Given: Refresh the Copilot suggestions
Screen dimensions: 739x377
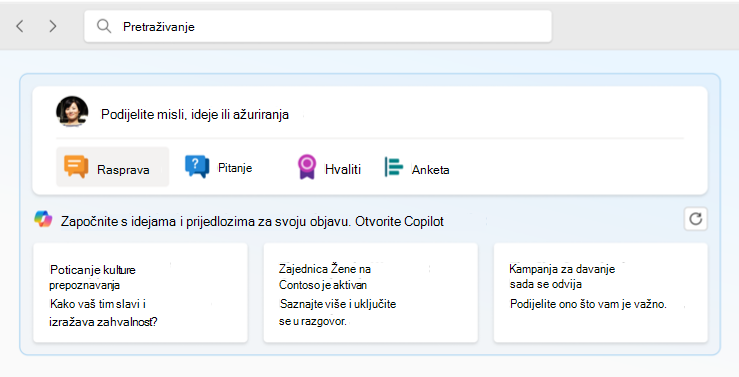Looking at the screenshot, I should [x=696, y=219].
